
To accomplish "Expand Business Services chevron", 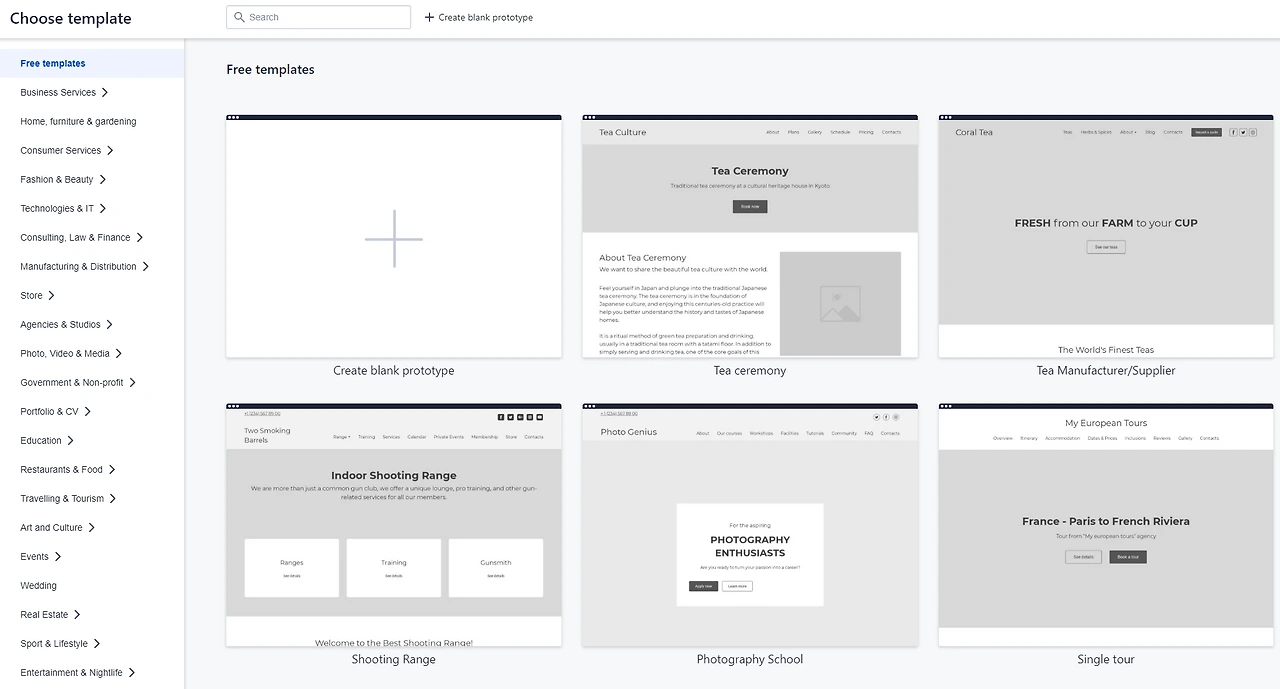I will coord(105,92).
